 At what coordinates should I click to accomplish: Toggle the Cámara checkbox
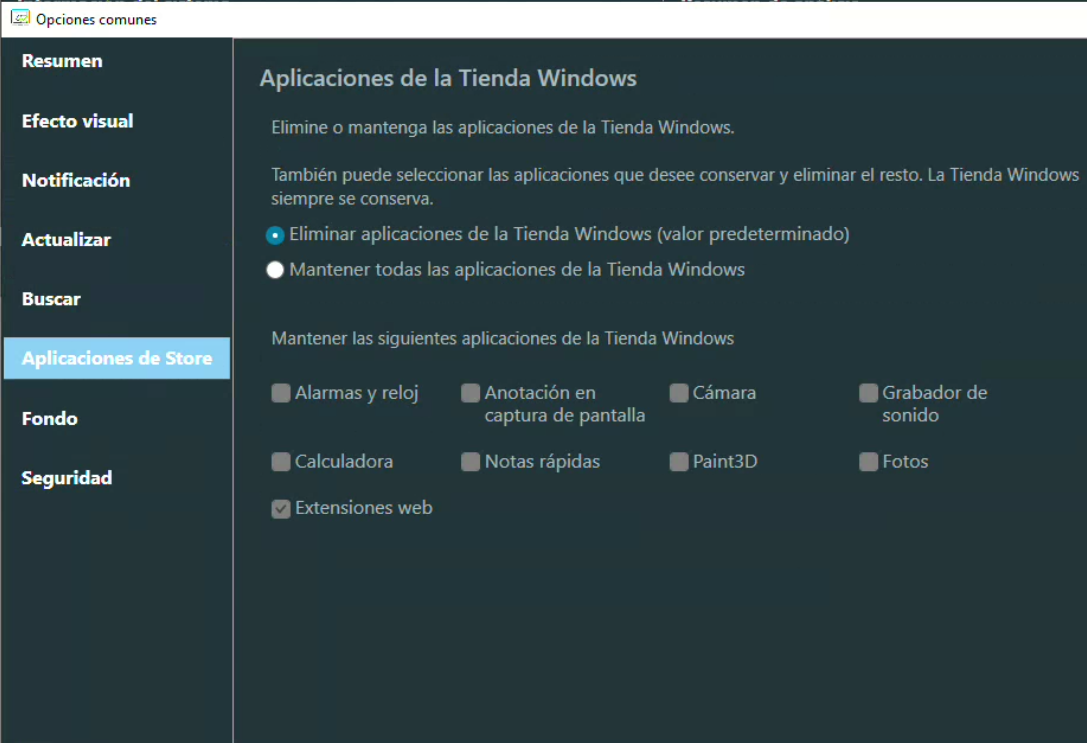tap(679, 393)
